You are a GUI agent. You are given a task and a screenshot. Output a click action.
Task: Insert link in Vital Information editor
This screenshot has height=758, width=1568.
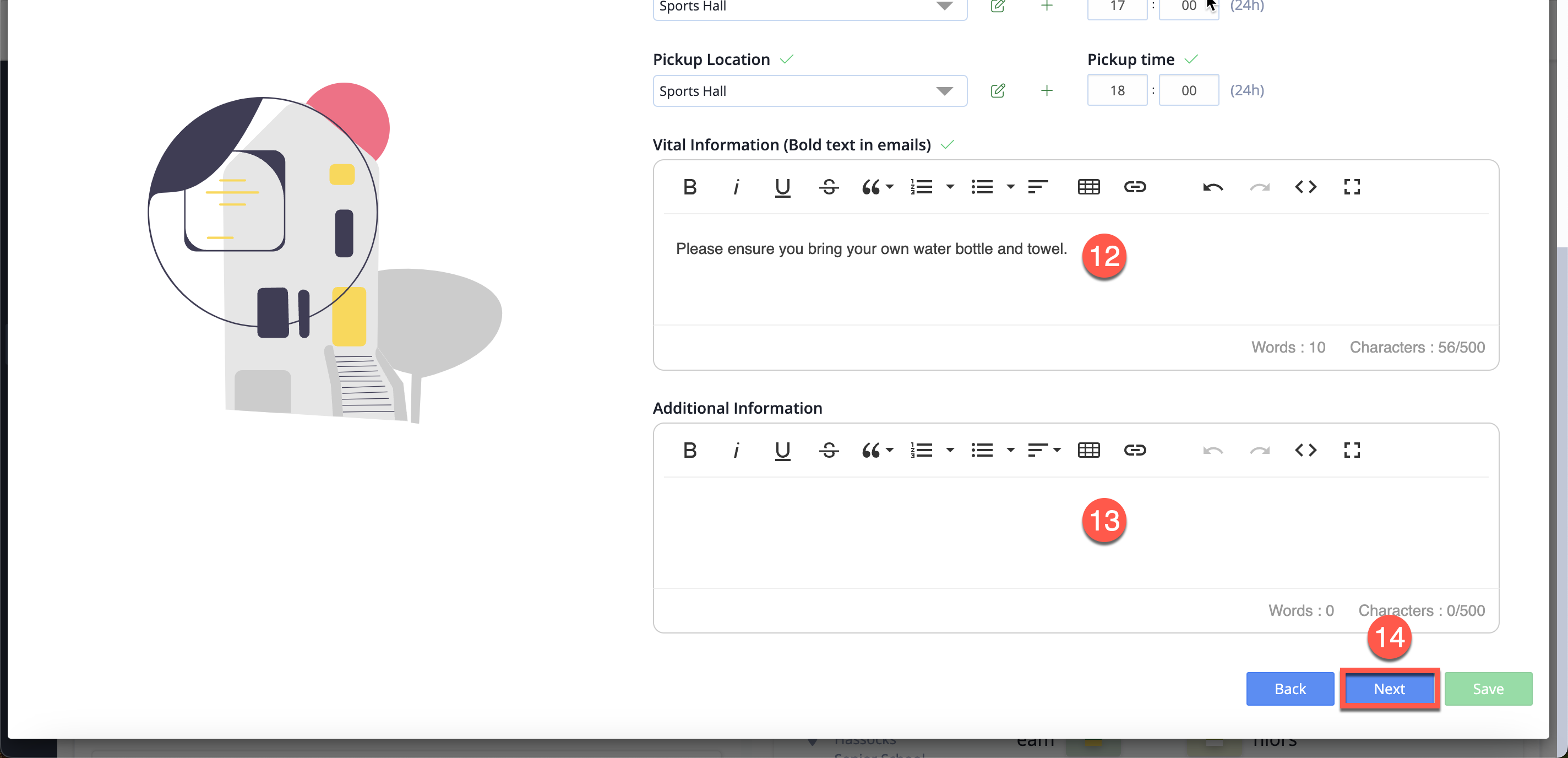(1135, 187)
